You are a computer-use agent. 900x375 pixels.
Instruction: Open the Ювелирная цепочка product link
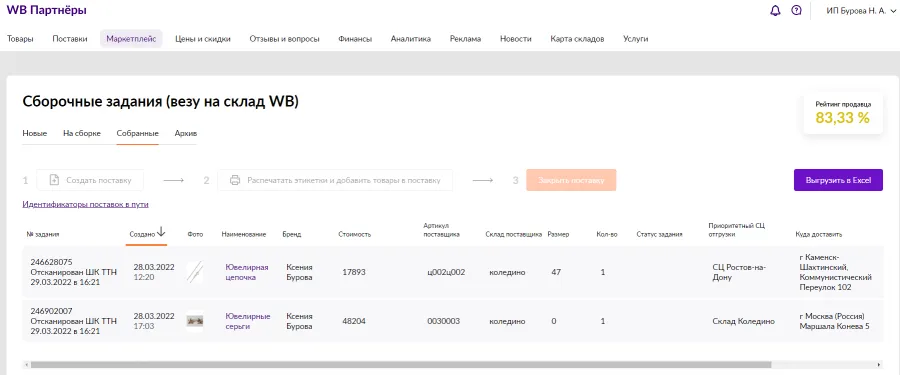point(247,272)
